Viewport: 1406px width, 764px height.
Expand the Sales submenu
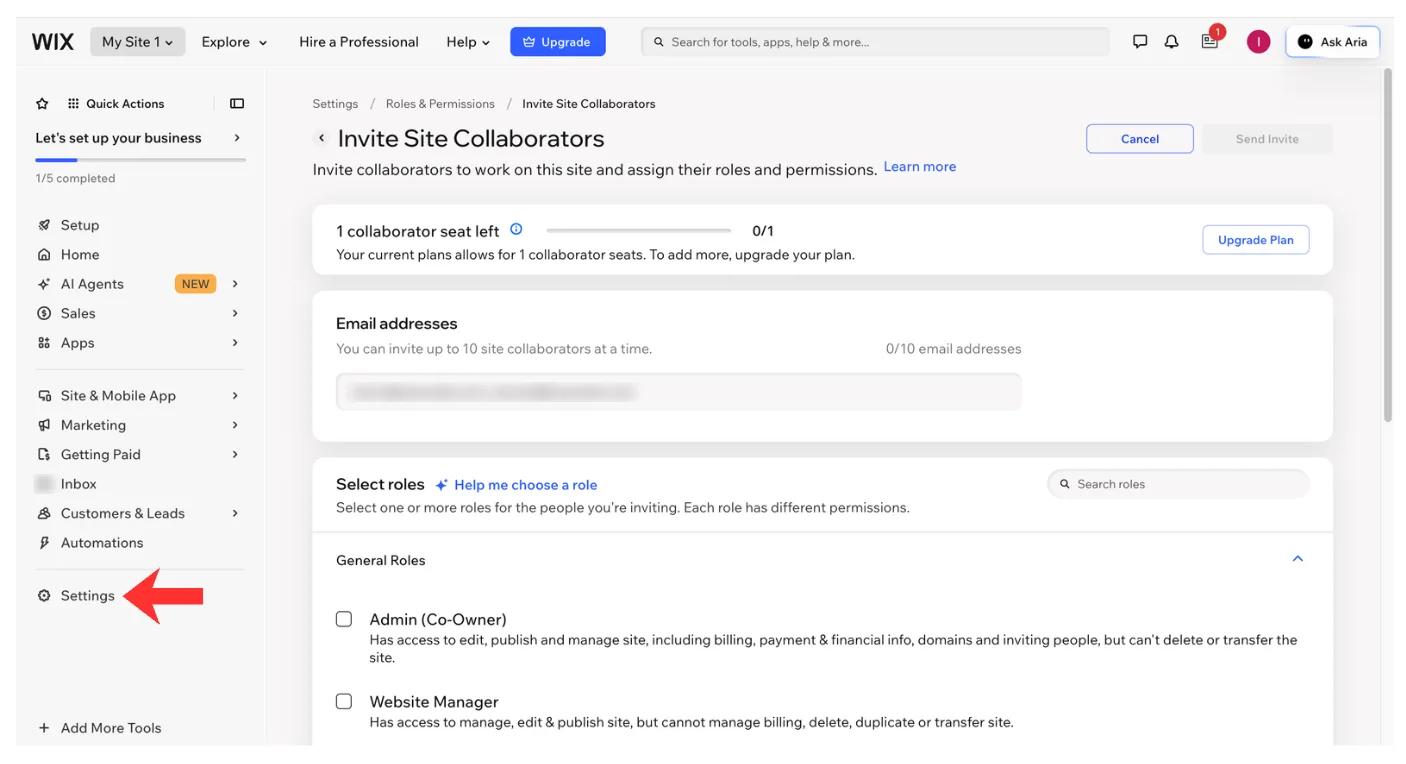[x=235, y=313]
